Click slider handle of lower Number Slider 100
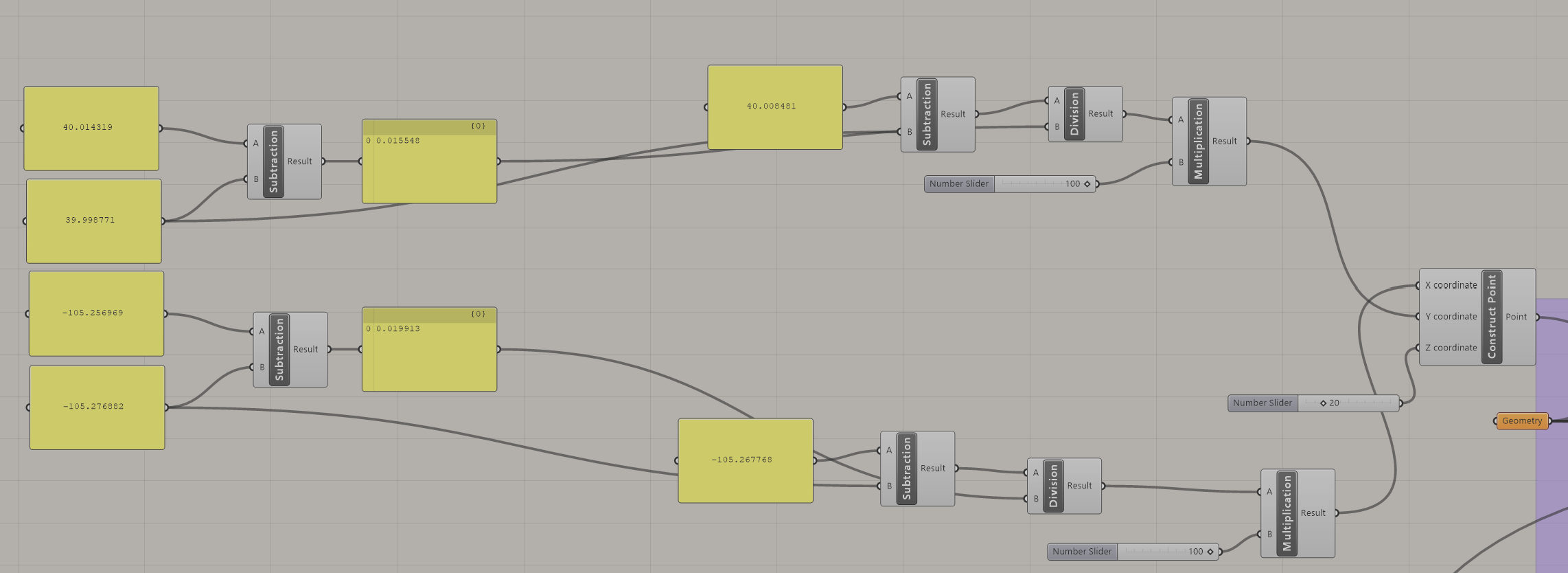 (x=1210, y=552)
